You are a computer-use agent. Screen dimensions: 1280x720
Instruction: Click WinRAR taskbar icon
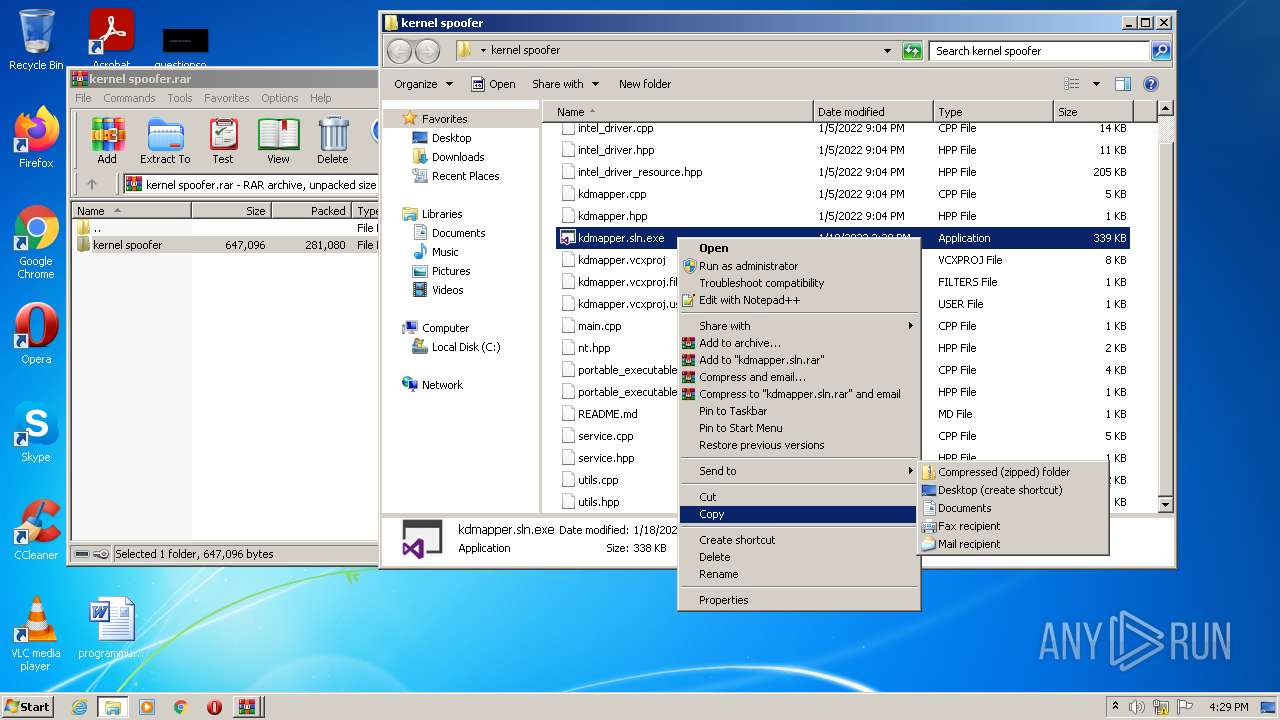coord(247,707)
